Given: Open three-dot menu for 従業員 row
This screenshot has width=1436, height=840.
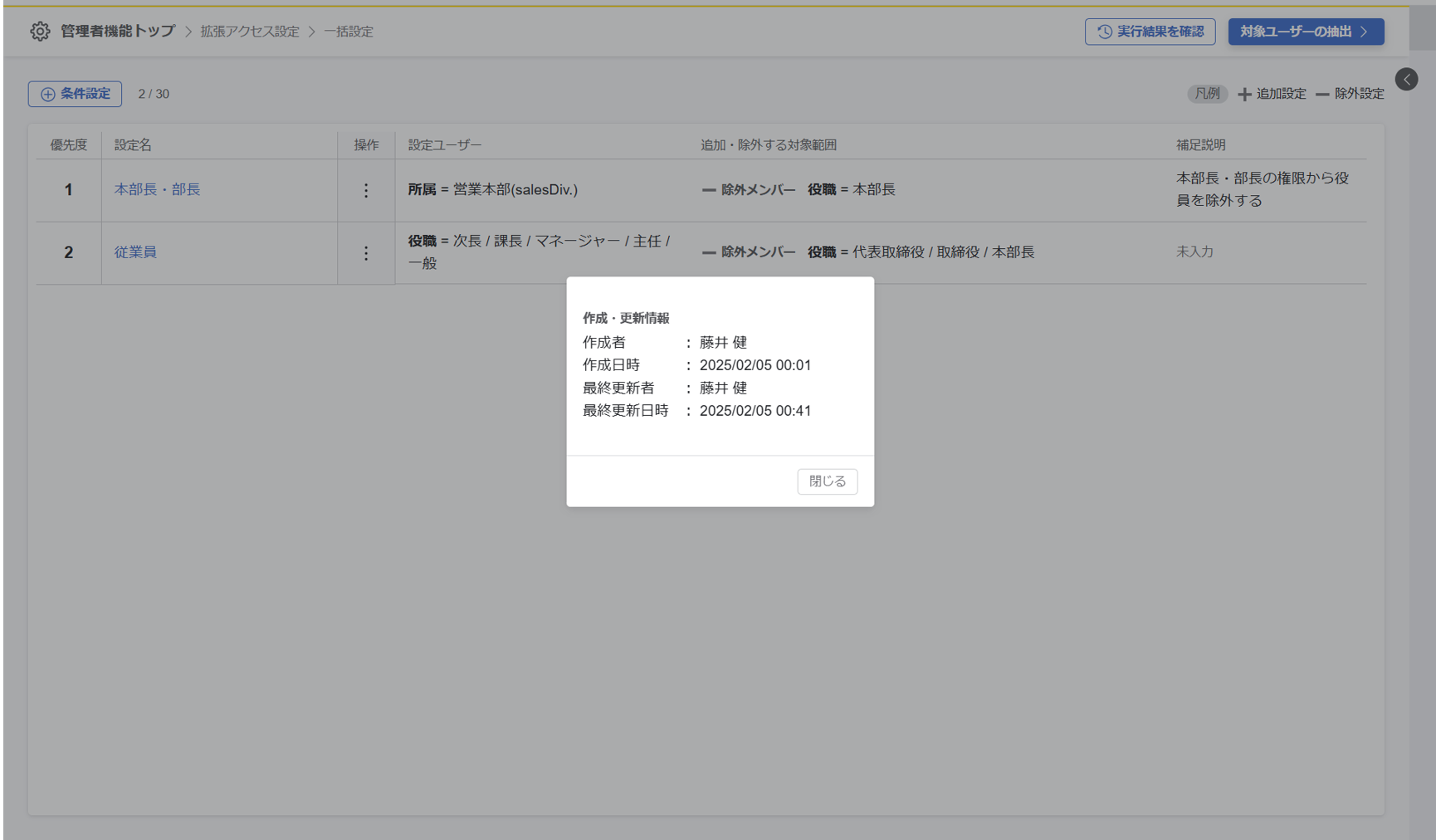Looking at the screenshot, I should pyautogui.click(x=366, y=253).
